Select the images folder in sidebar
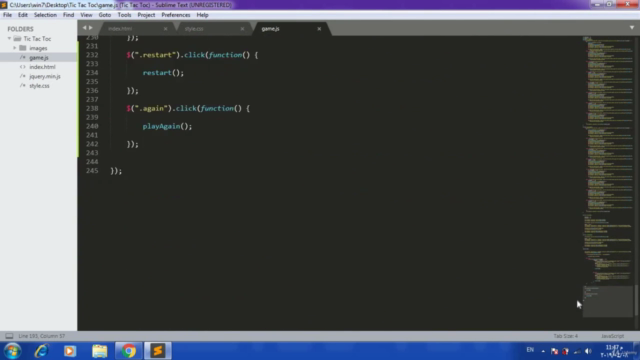The width and height of the screenshot is (640, 360). coord(38,48)
